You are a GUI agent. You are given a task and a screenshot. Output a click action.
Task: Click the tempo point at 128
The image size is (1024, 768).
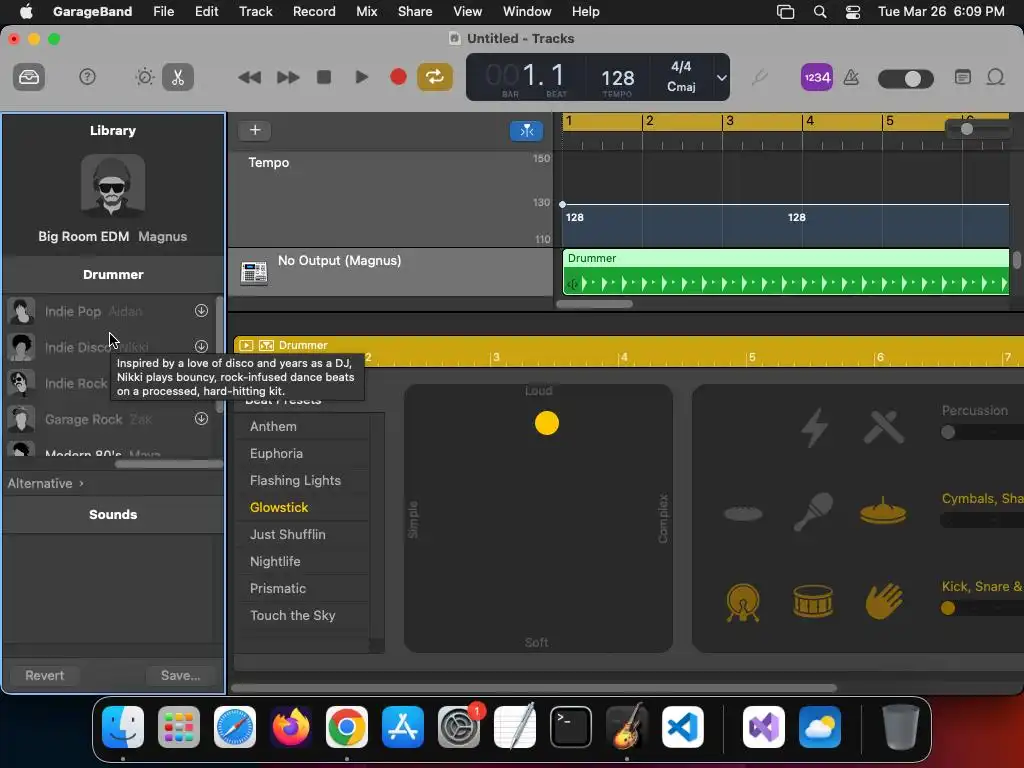click(562, 204)
